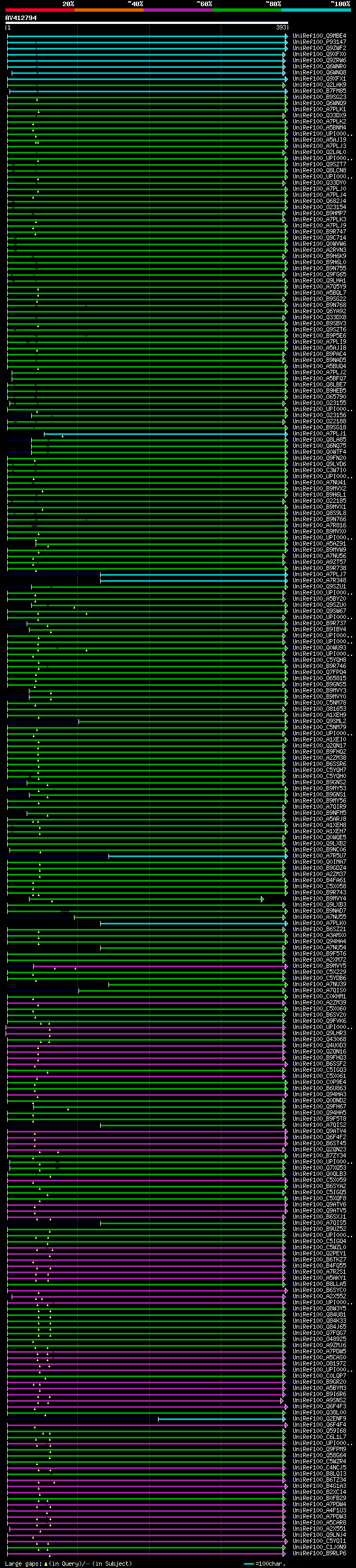Open hit UniRef100_Q9ZWF2
Viewport: 356px width, 1568px height.
319,48
